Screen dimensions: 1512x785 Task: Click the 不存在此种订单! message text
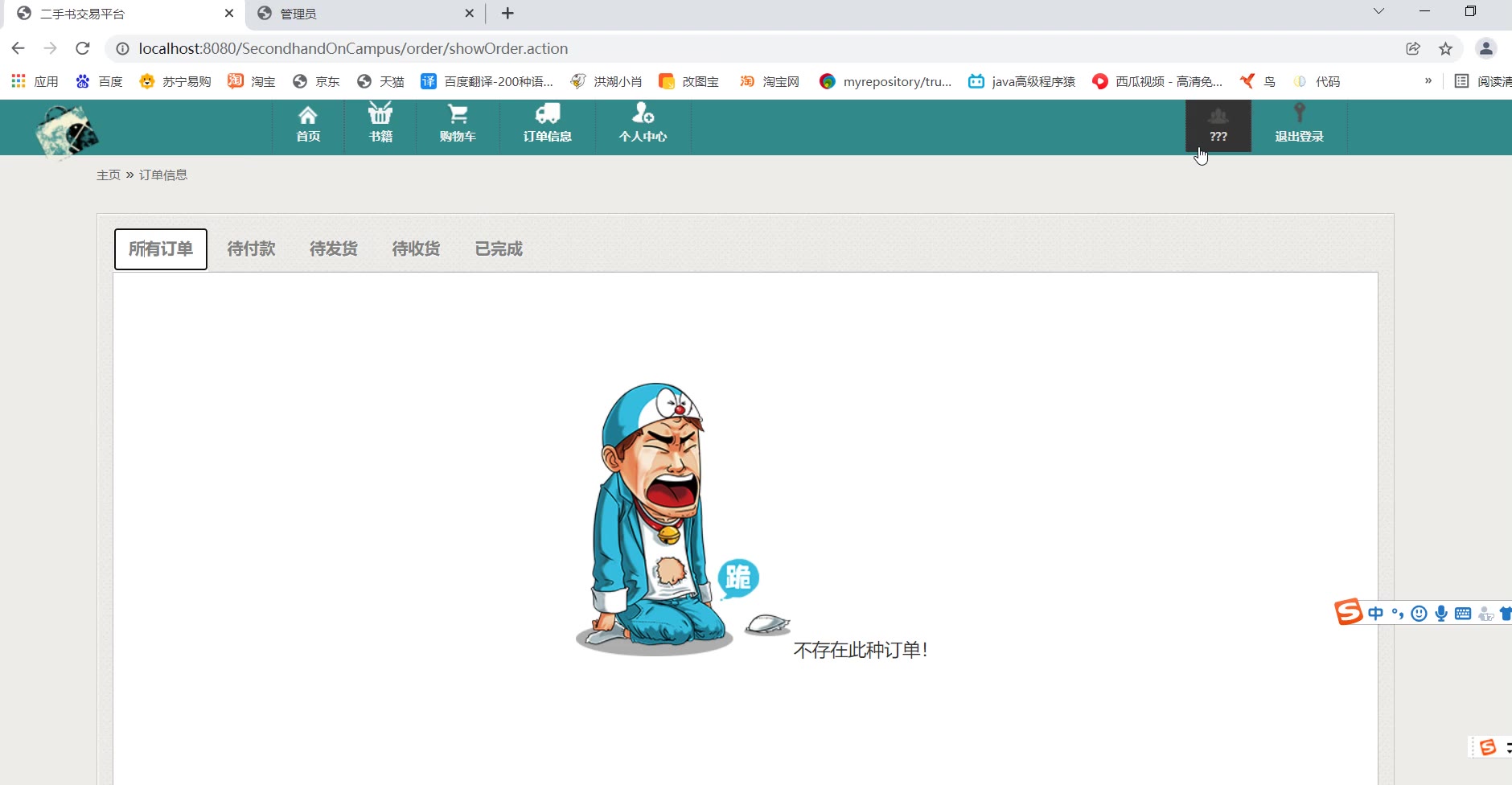pyautogui.click(x=861, y=650)
